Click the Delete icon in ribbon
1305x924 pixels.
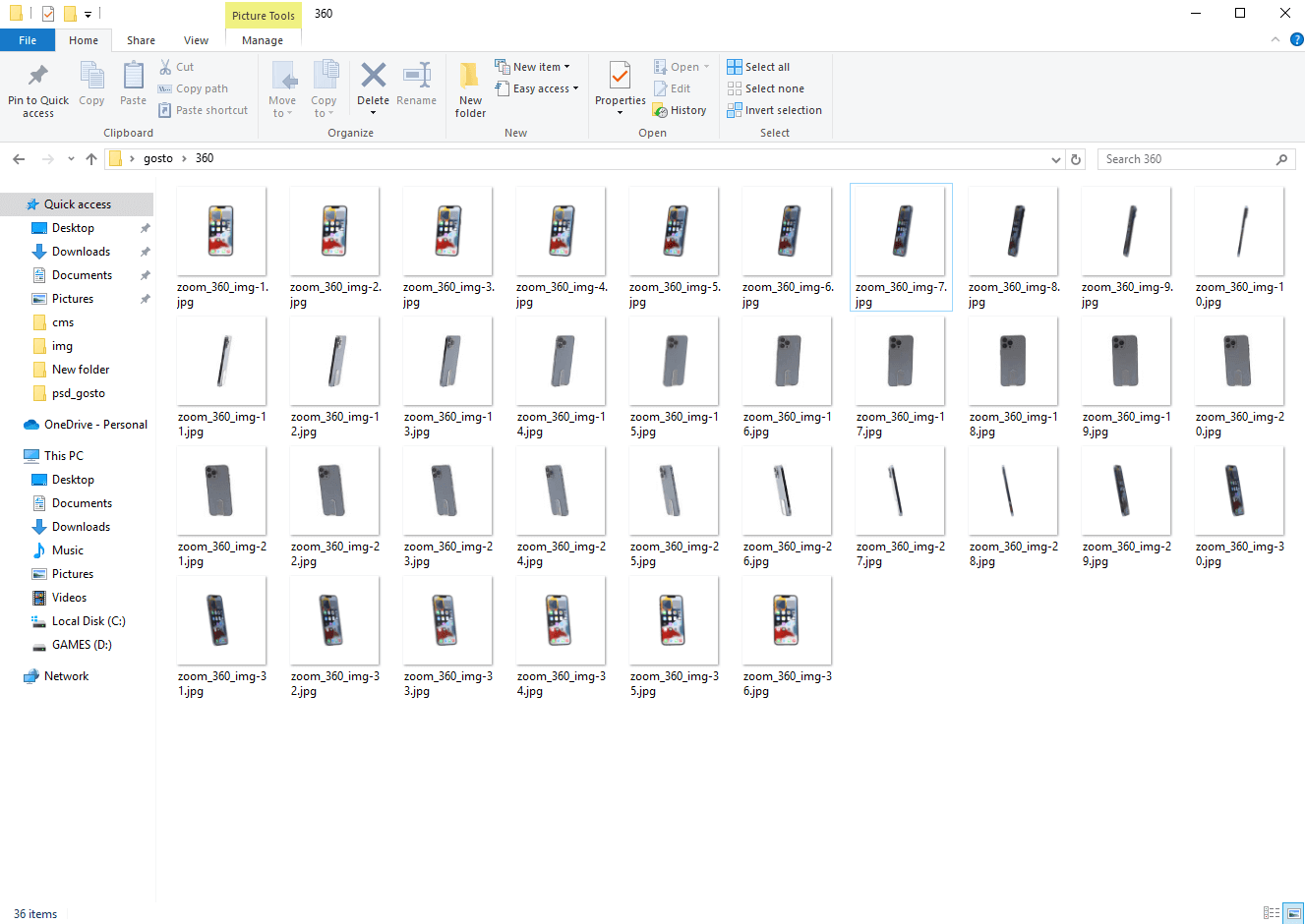click(373, 77)
